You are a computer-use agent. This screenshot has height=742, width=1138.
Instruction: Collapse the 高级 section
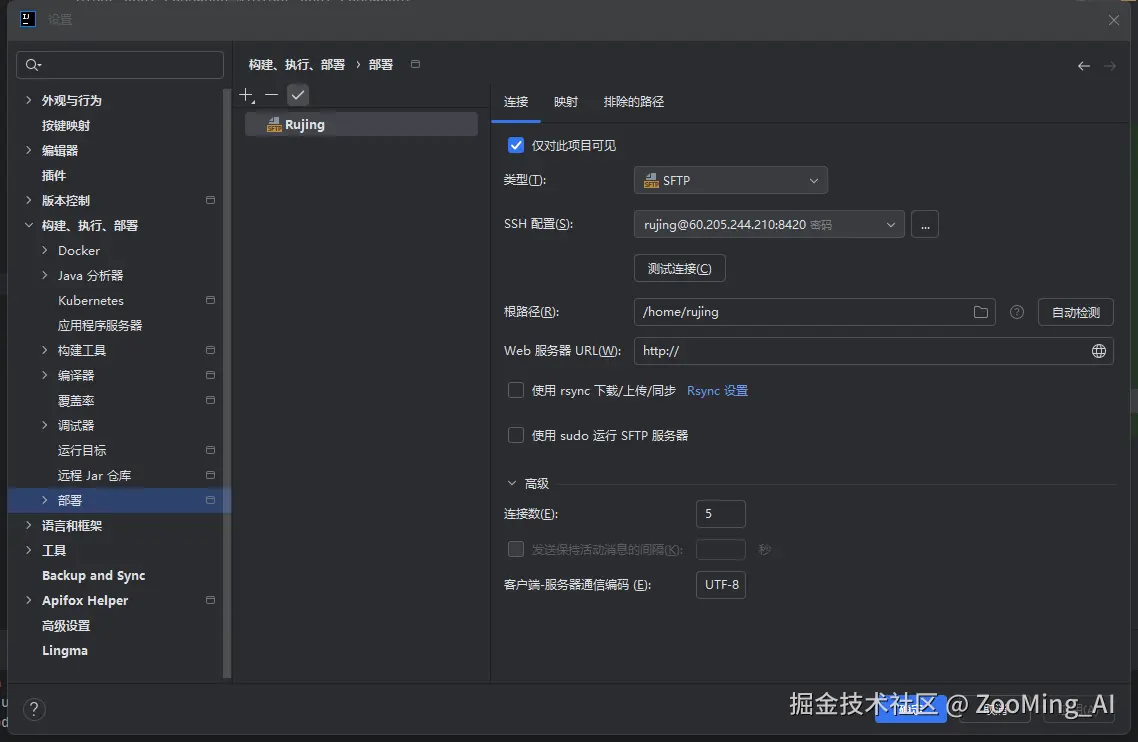512,484
